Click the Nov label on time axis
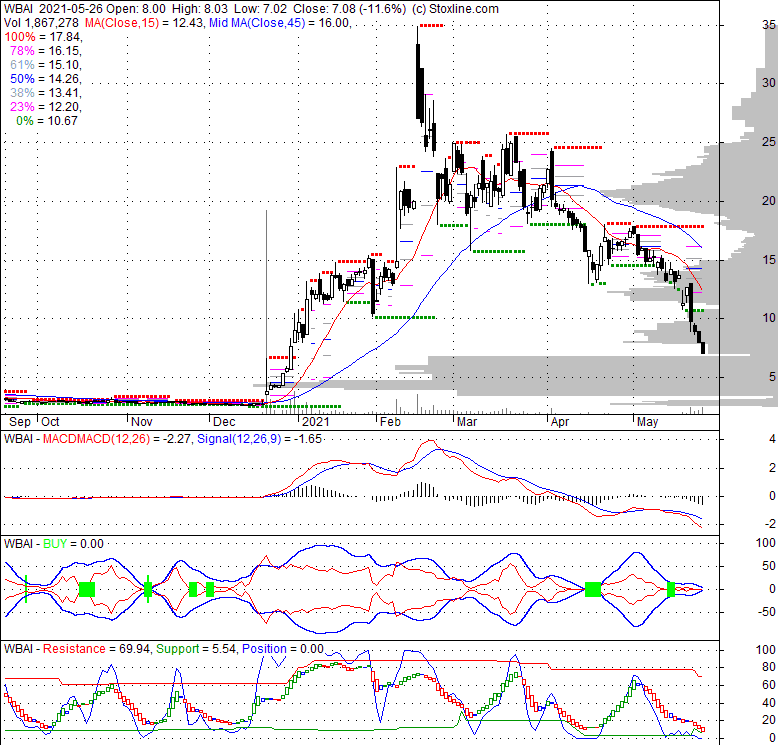The width and height of the screenshot is (780, 745). pyautogui.click(x=142, y=422)
